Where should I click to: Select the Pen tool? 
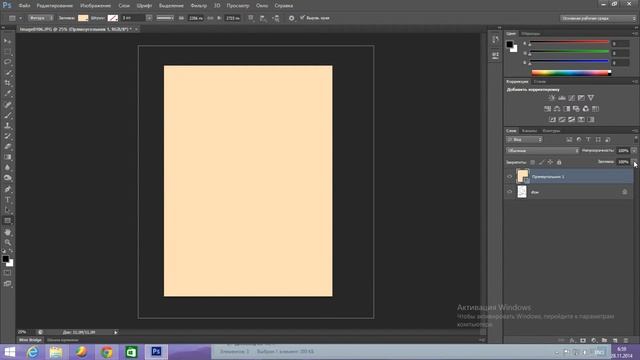pyautogui.click(x=7, y=189)
